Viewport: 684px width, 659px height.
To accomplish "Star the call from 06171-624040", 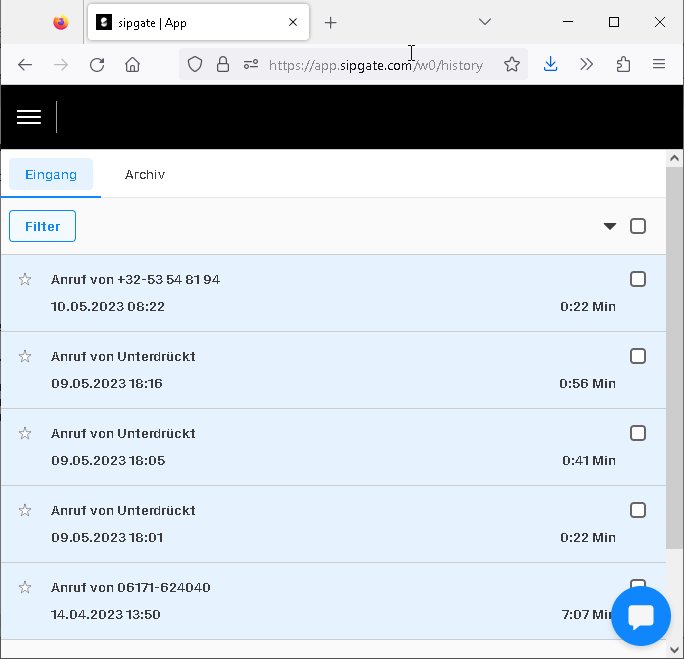I will pyautogui.click(x=26, y=588).
